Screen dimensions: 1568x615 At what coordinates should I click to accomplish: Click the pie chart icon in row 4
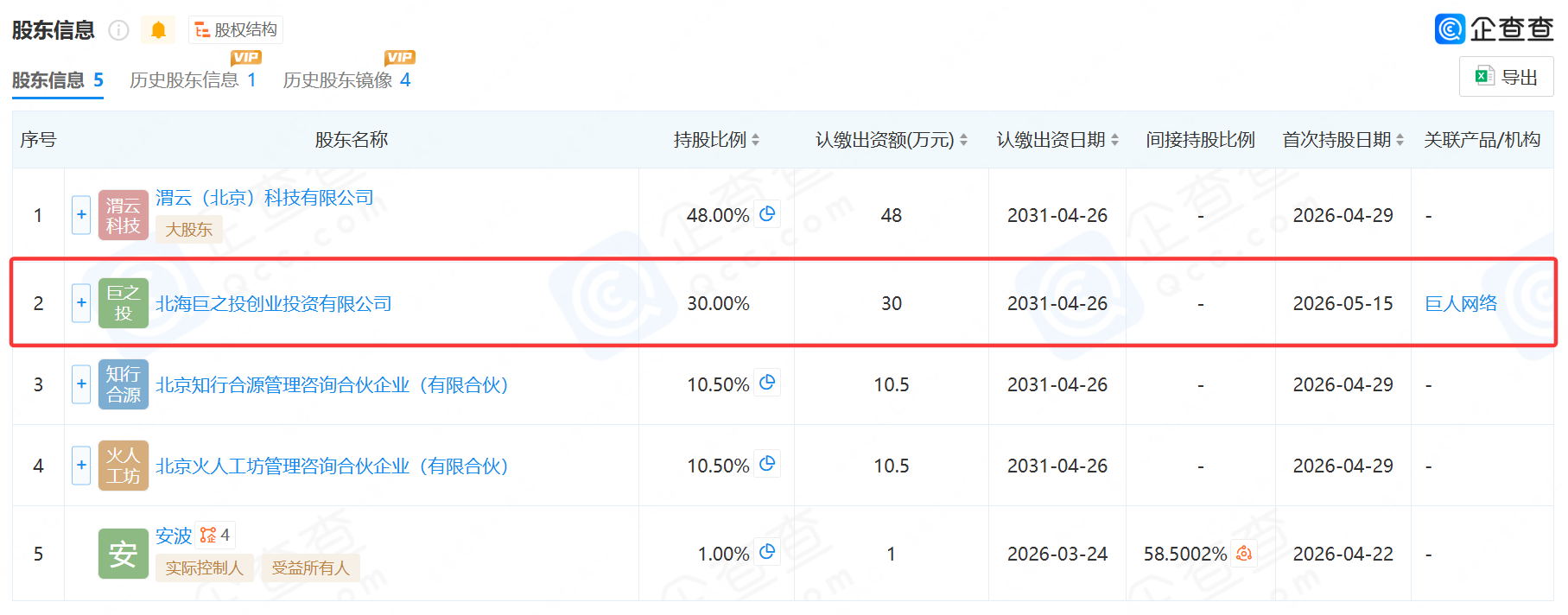767,464
